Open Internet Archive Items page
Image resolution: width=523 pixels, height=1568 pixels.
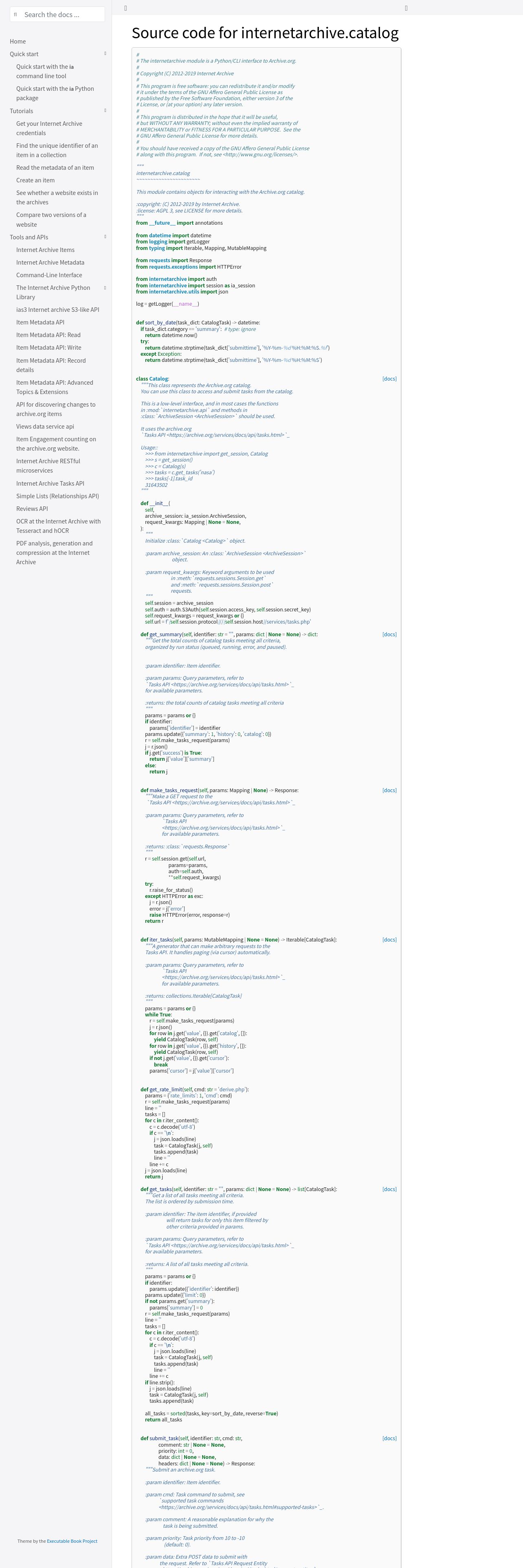[x=45, y=250]
